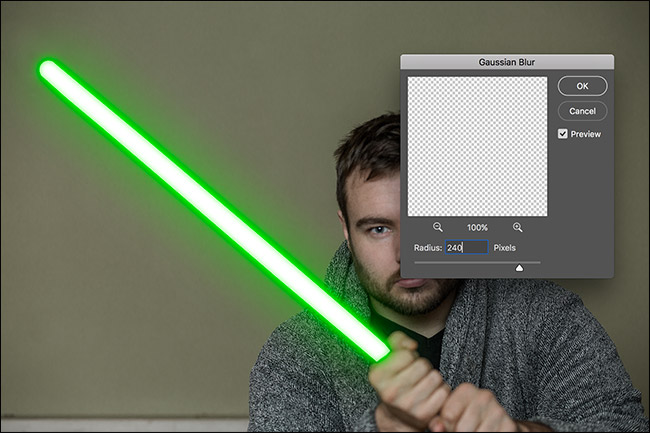
Task: Click the 100% zoom level text
Action: click(x=477, y=227)
